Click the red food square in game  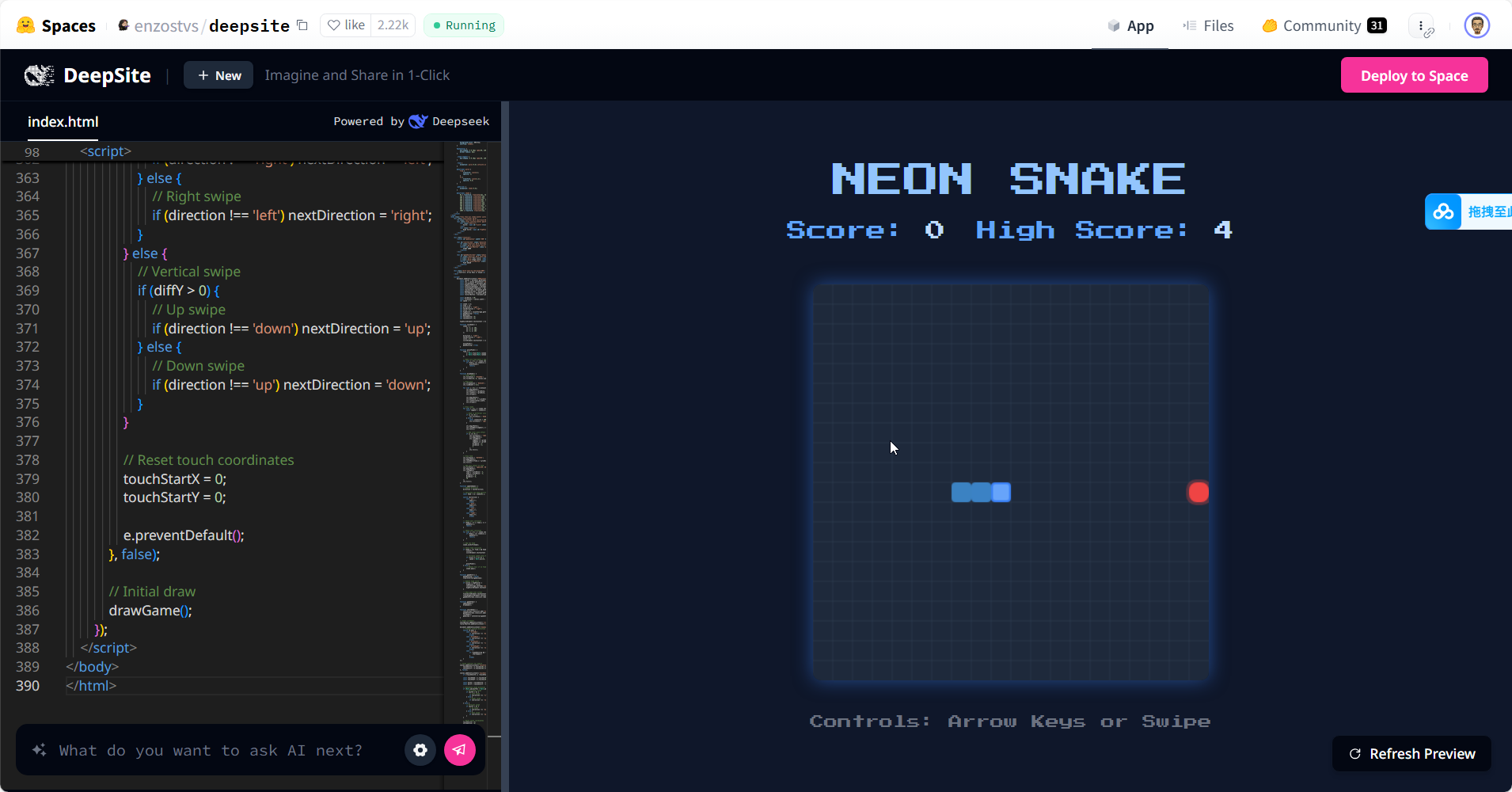[x=1199, y=492]
